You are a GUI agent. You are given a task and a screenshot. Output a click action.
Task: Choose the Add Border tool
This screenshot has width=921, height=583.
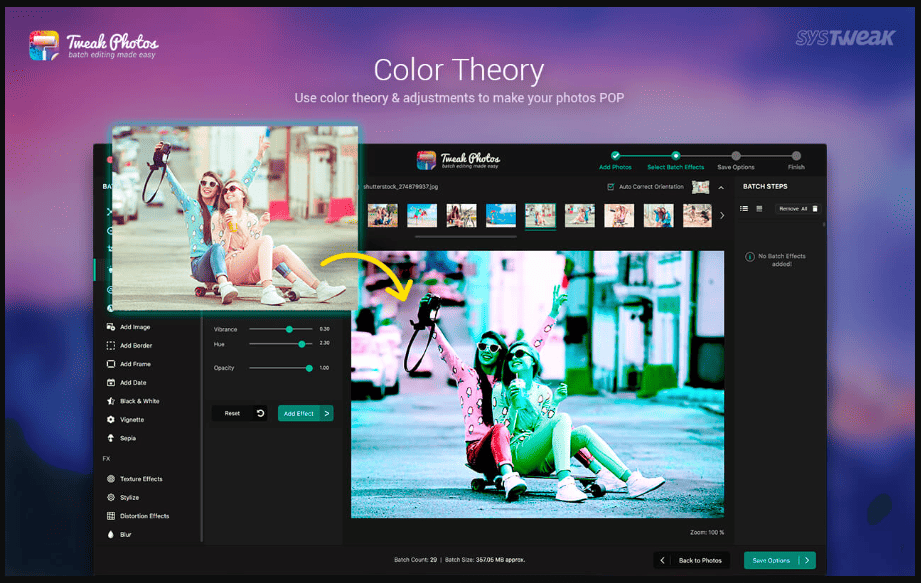129,346
